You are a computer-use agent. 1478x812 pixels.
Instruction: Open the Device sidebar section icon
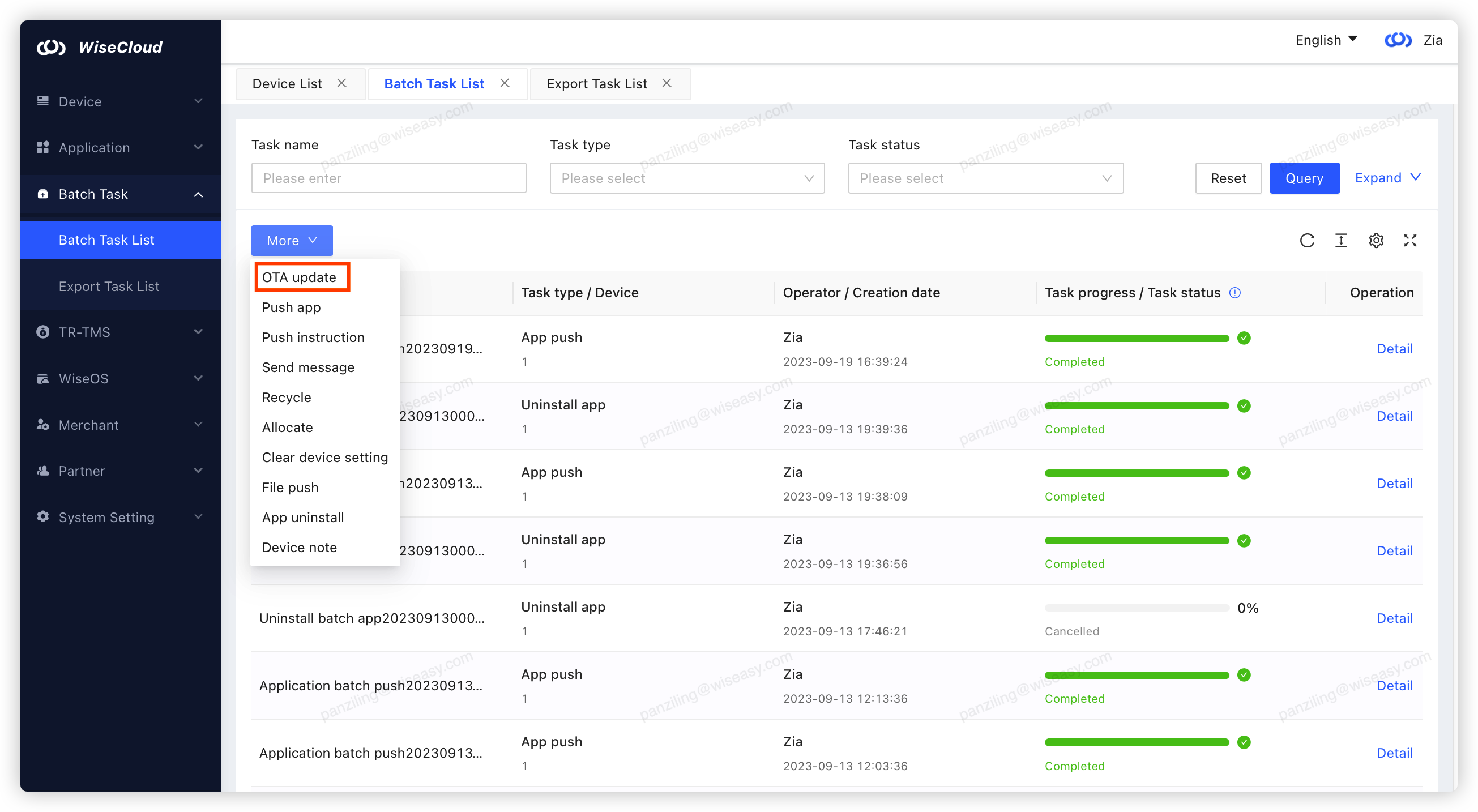tap(42, 101)
